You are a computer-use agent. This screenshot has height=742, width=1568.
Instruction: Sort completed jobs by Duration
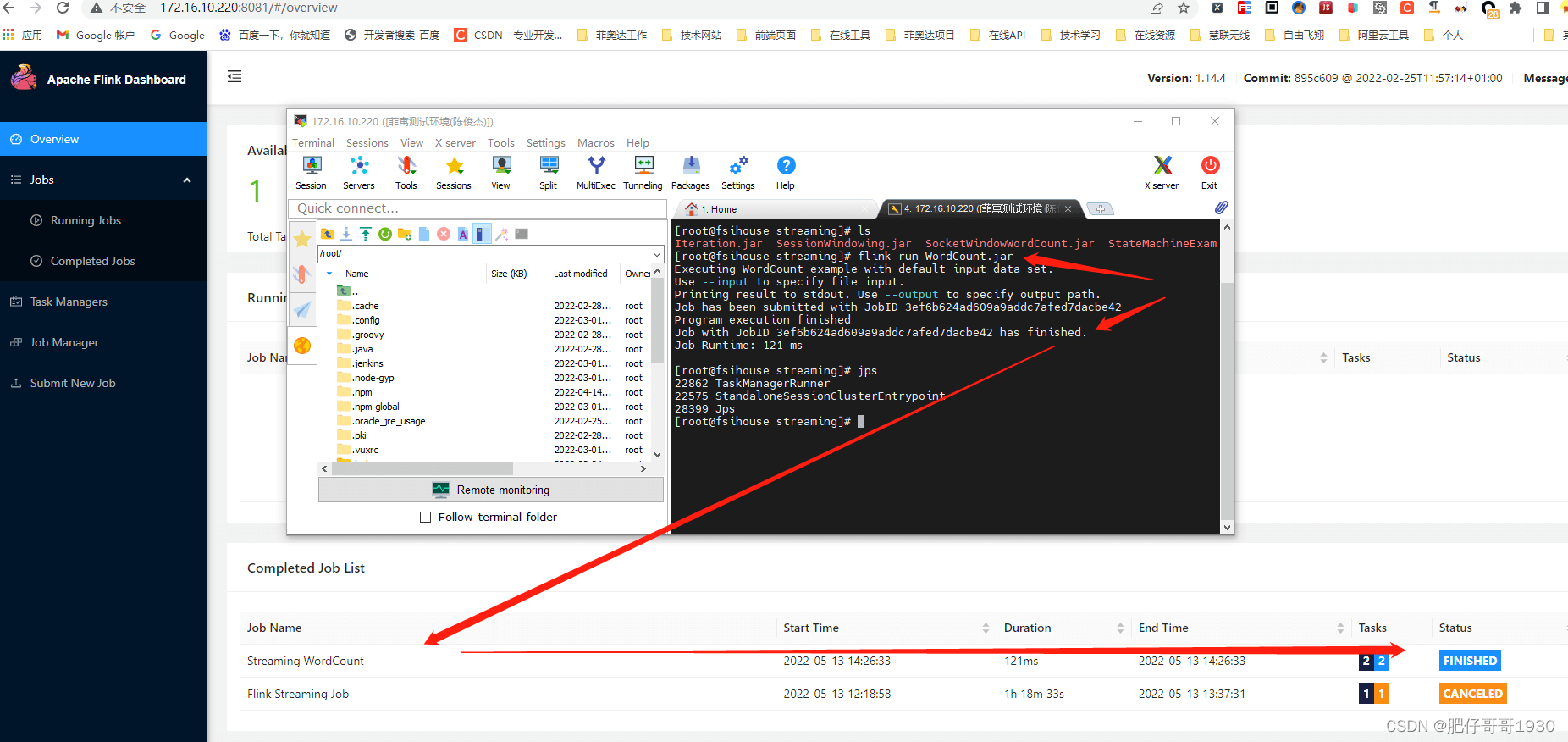(x=1120, y=628)
